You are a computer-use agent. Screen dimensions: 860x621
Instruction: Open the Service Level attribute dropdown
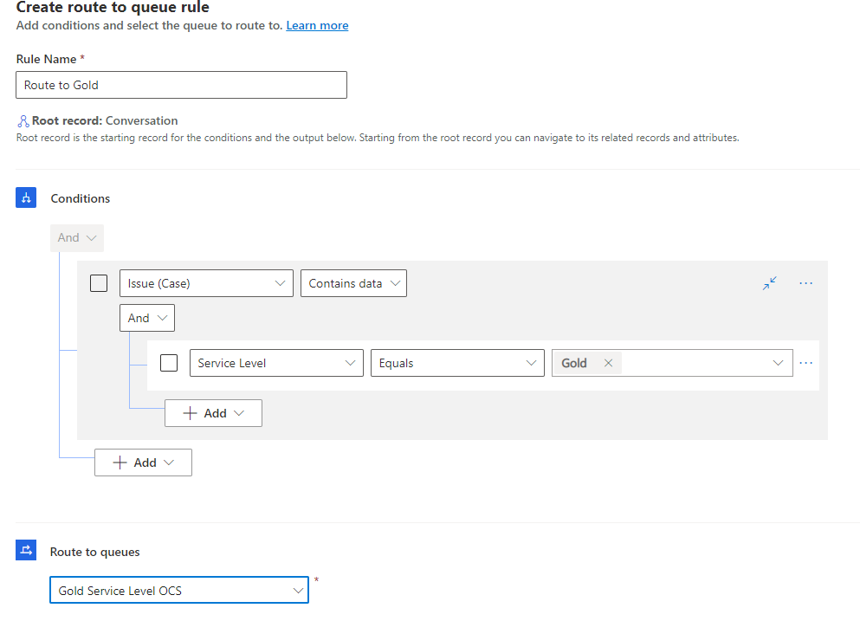click(276, 363)
